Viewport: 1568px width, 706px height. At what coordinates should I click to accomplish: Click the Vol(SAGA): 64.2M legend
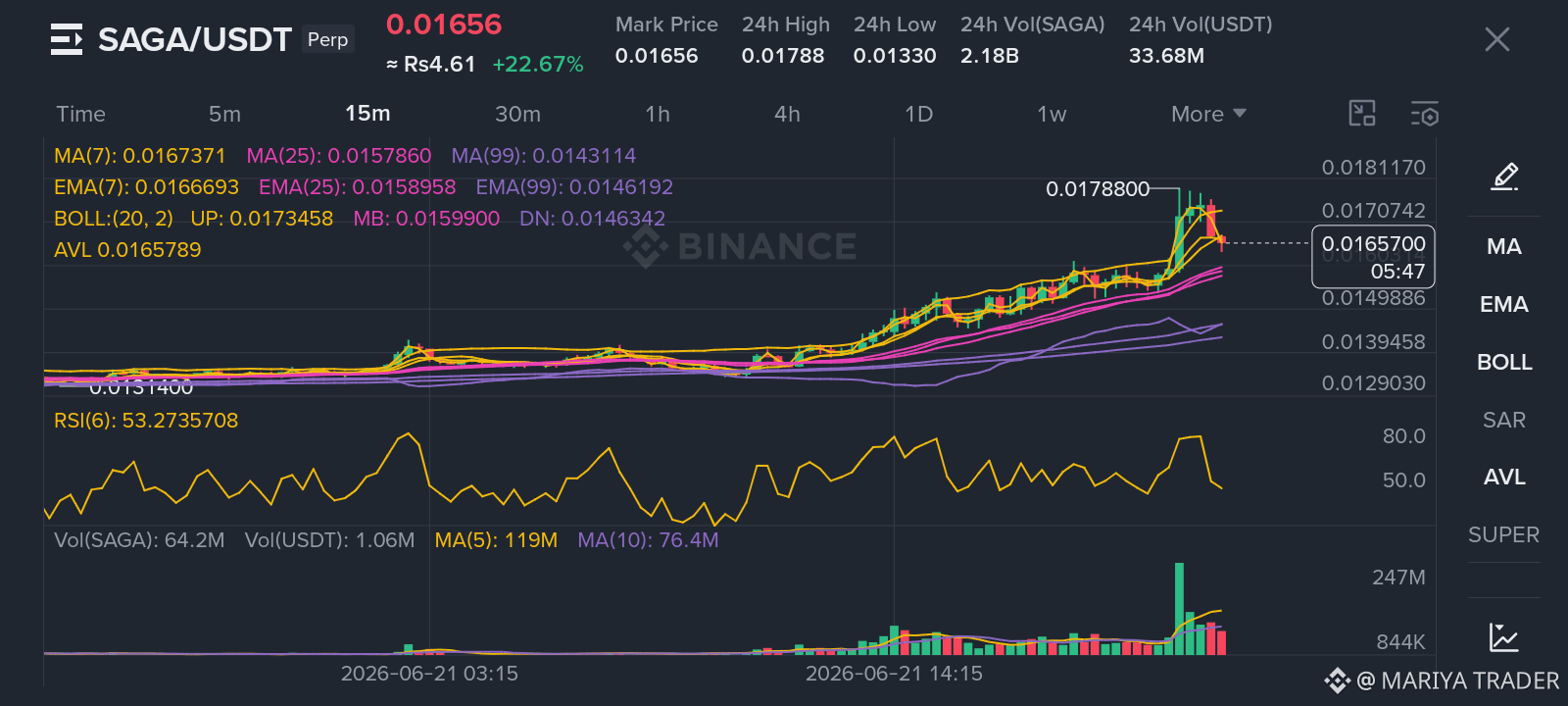[x=139, y=540]
